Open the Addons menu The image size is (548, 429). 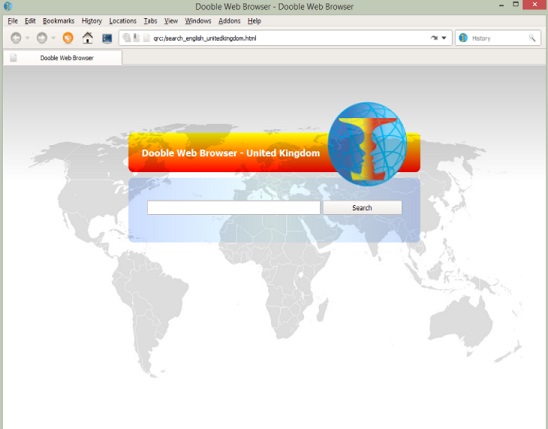(229, 21)
